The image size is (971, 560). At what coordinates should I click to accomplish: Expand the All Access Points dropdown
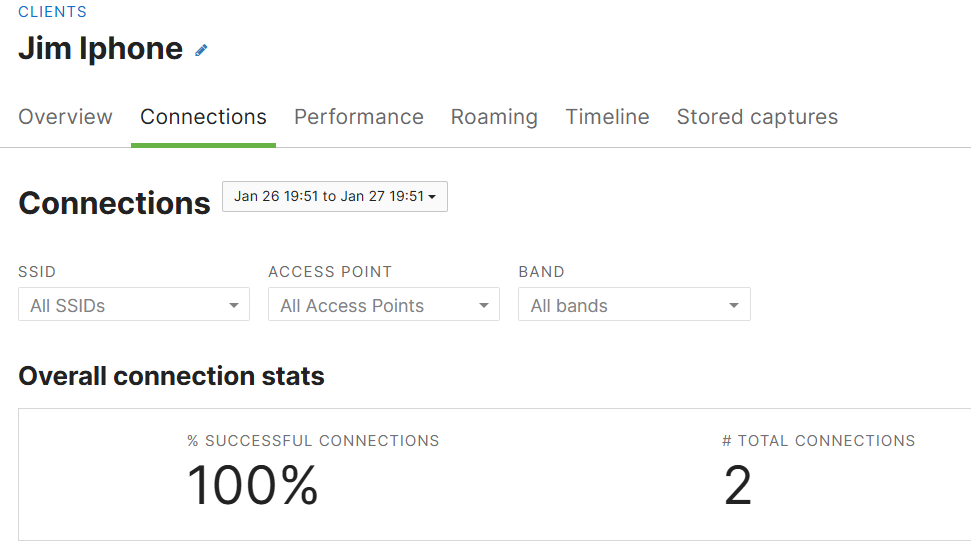click(384, 304)
